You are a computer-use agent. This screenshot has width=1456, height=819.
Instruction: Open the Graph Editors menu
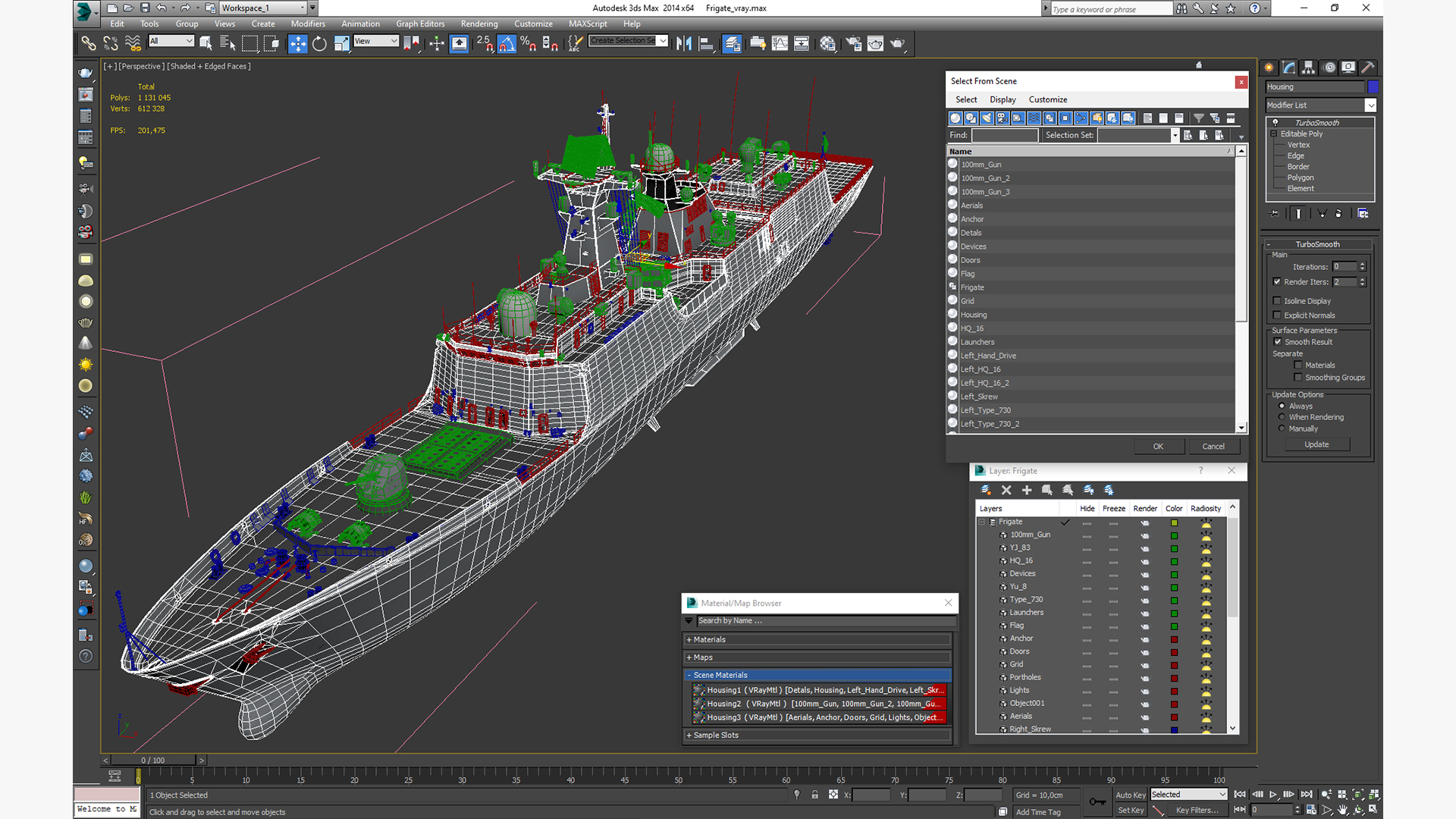[420, 24]
